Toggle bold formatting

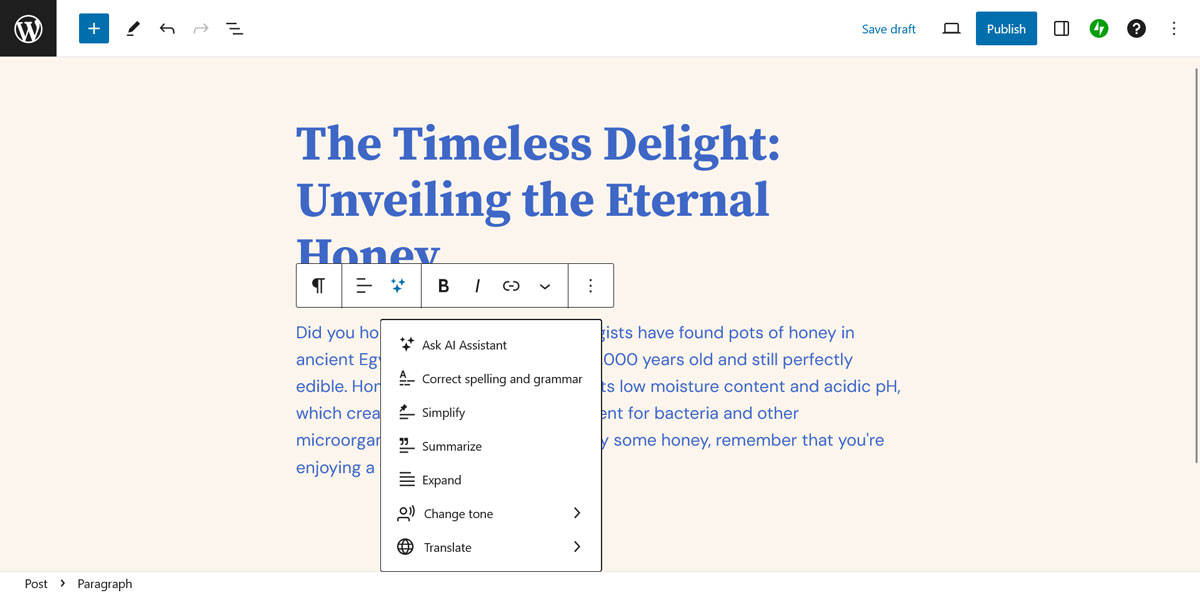[444, 286]
